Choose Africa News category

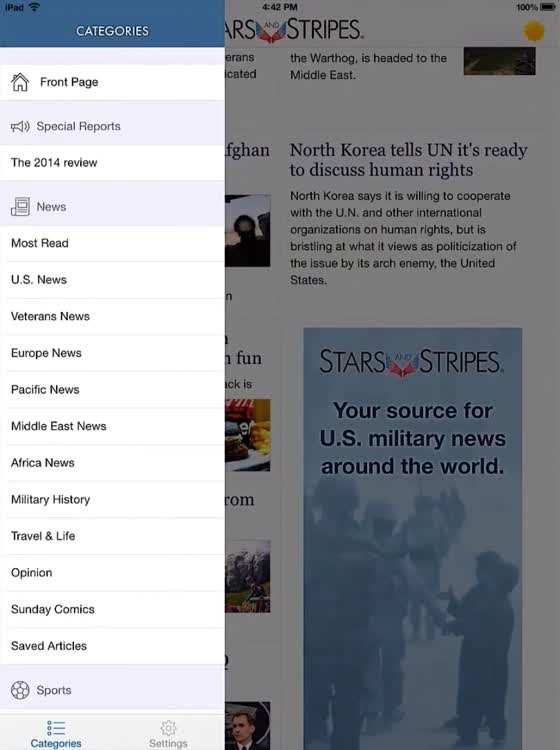pos(112,463)
